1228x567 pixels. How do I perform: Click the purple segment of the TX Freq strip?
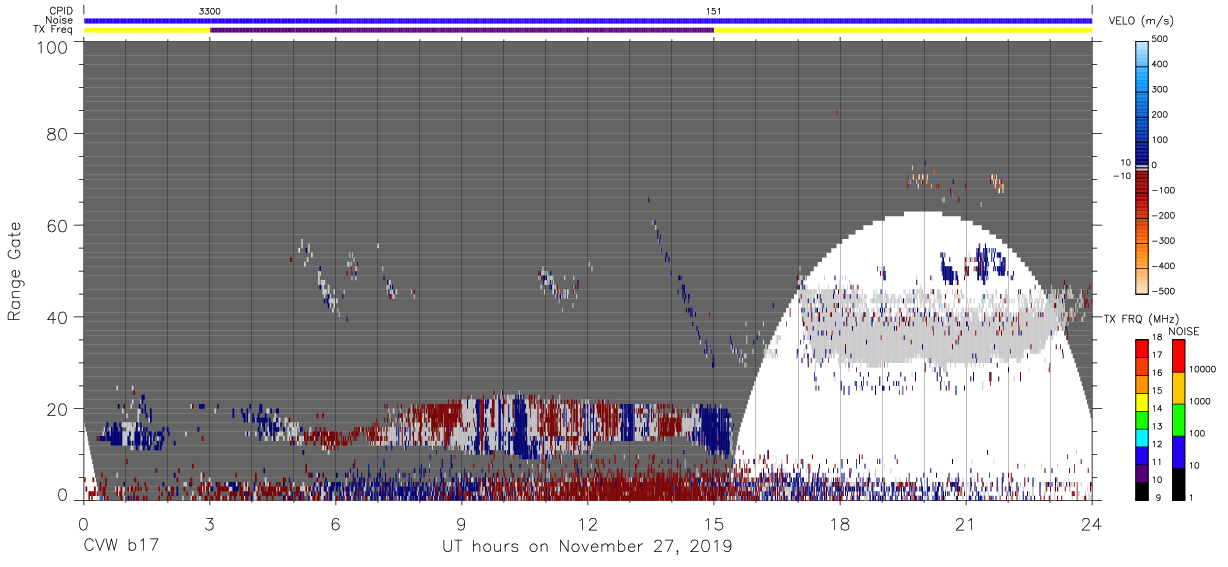(462, 30)
